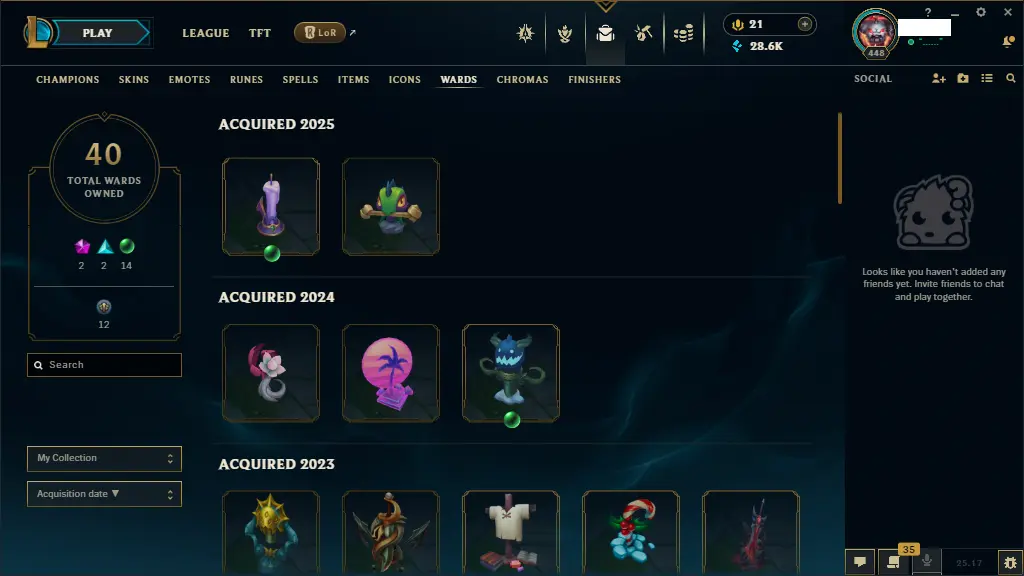The height and width of the screenshot is (576, 1024).
Task: Open the chat bubble icon
Action: tap(860, 562)
